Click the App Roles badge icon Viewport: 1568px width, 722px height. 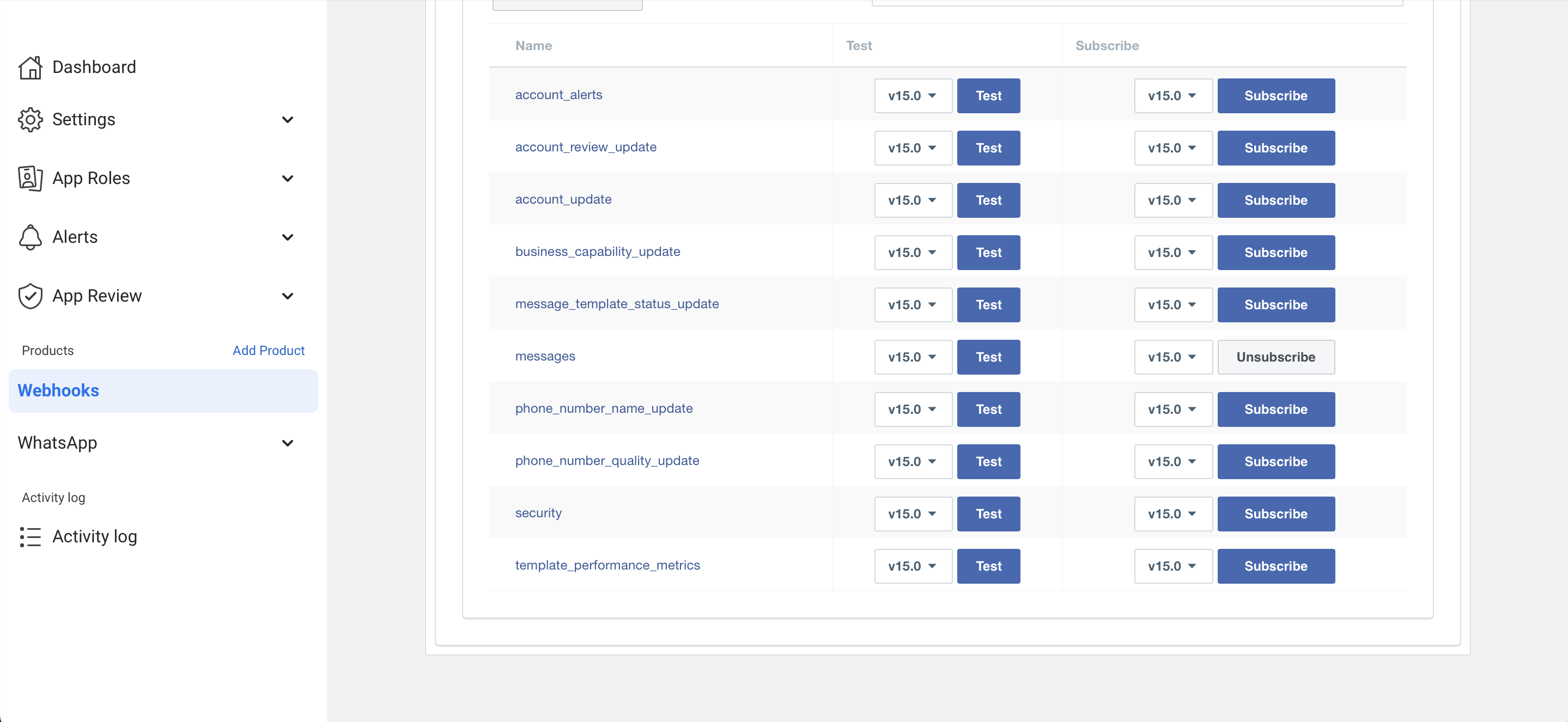click(x=30, y=178)
